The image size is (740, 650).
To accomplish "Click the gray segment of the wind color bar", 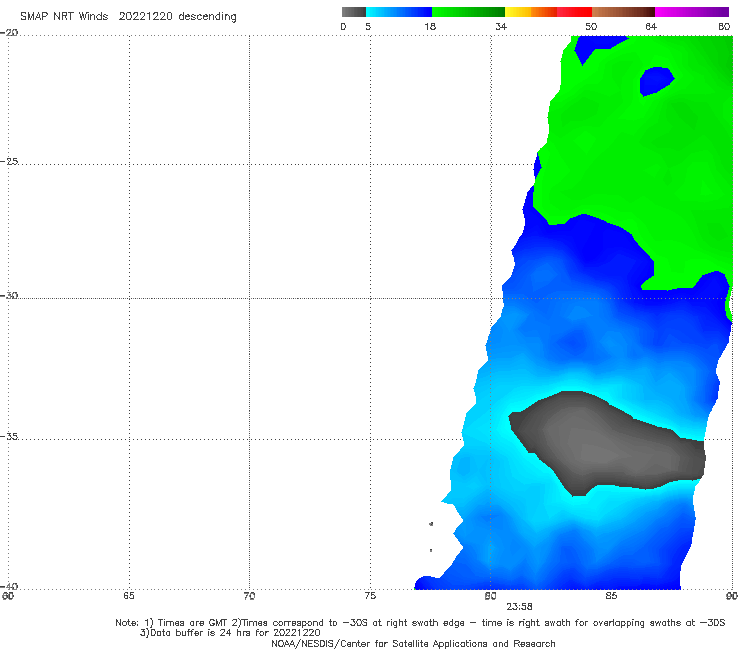I will [354, 12].
